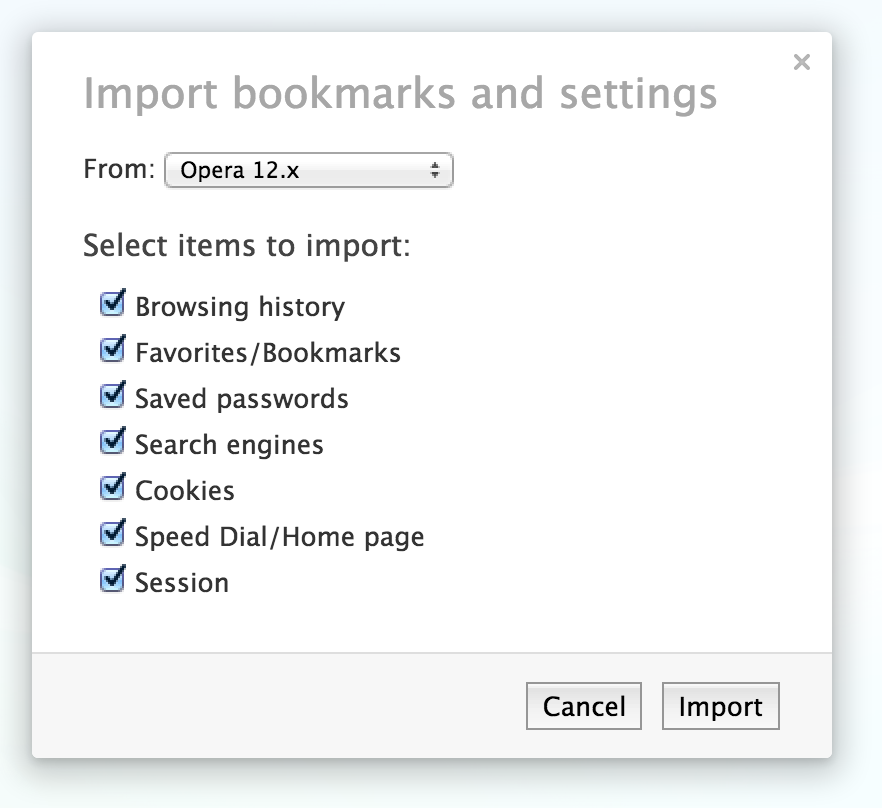Click the 'Cookies' label text
The width and height of the screenshot is (882, 808).
point(185,491)
